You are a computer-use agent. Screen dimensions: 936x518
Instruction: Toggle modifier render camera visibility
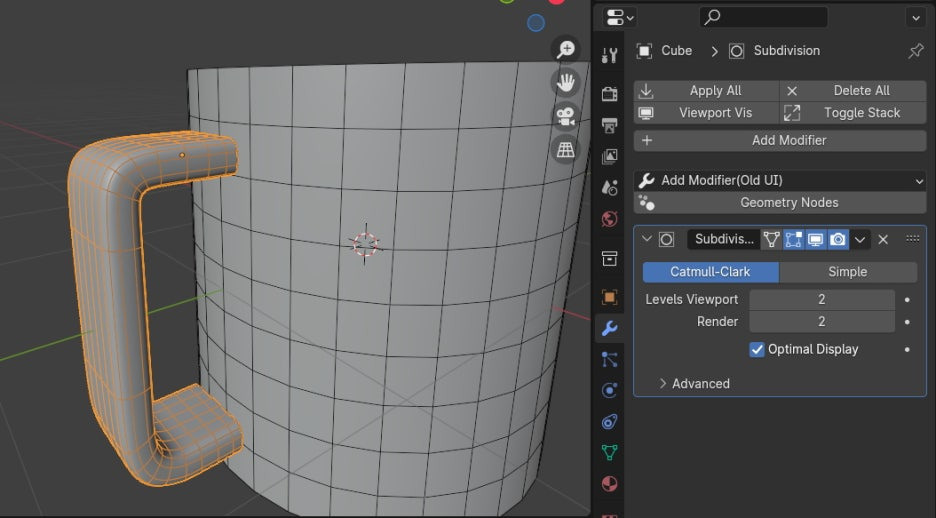[838, 239]
